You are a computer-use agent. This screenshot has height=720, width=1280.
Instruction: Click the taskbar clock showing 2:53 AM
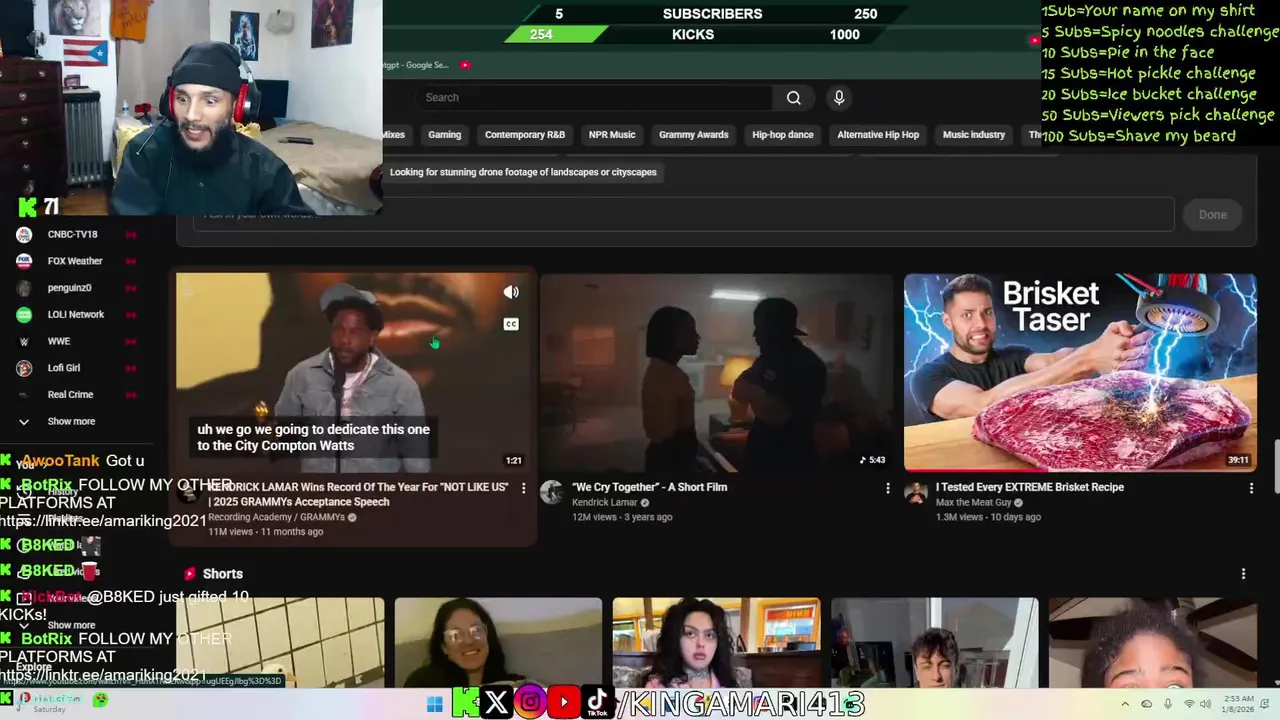[x=1239, y=704]
